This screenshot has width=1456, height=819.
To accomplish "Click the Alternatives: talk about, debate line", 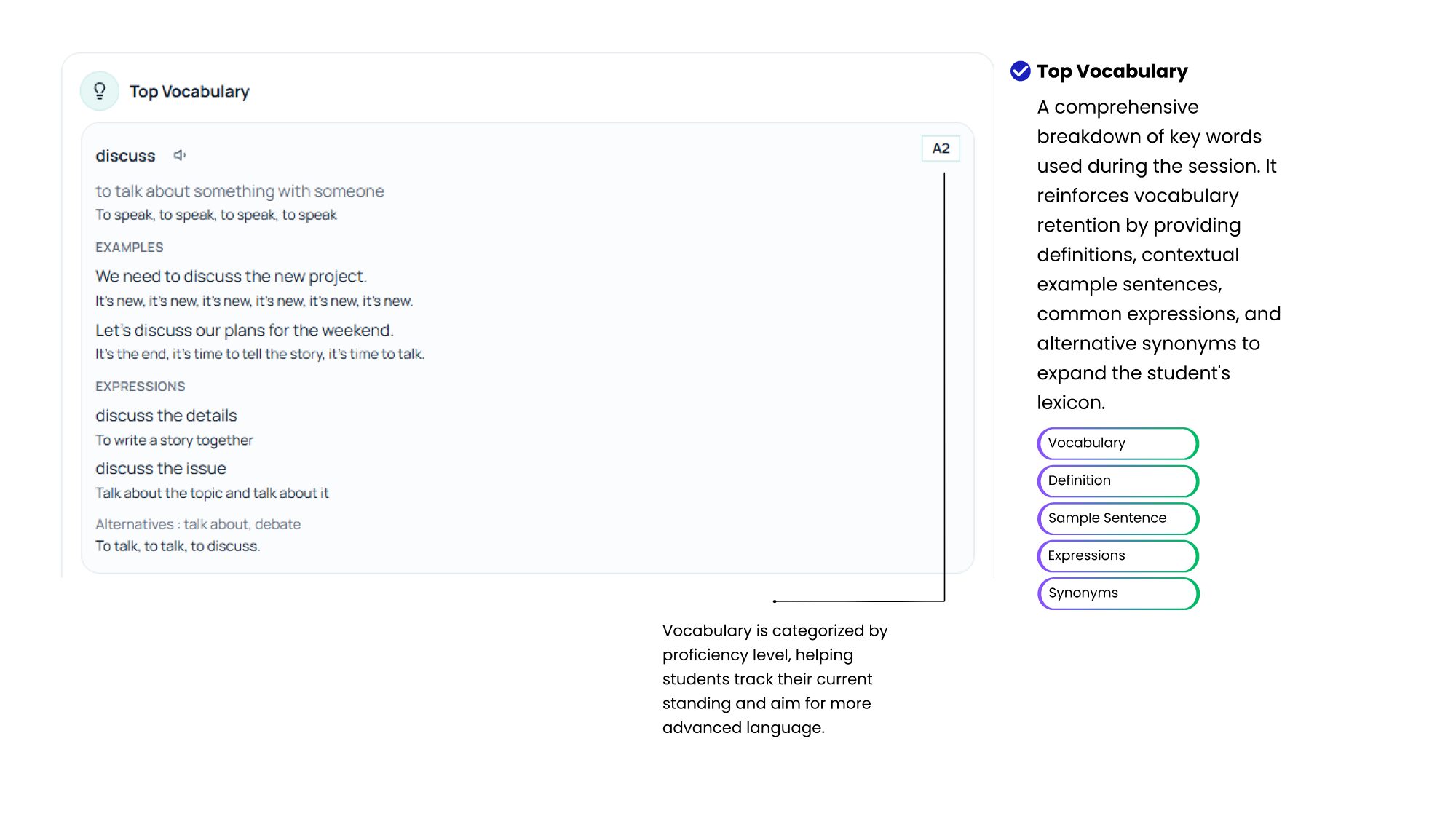I will click(197, 524).
